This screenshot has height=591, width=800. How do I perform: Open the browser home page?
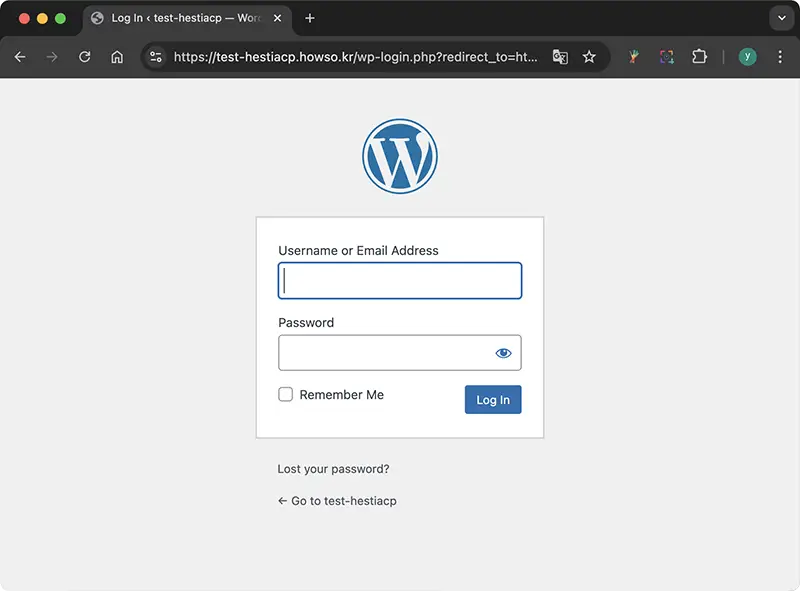click(x=117, y=57)
